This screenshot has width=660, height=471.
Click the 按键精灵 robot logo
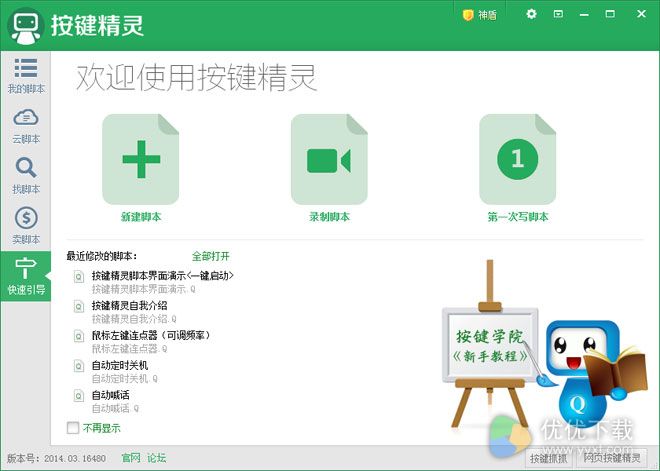coord(26,26)
